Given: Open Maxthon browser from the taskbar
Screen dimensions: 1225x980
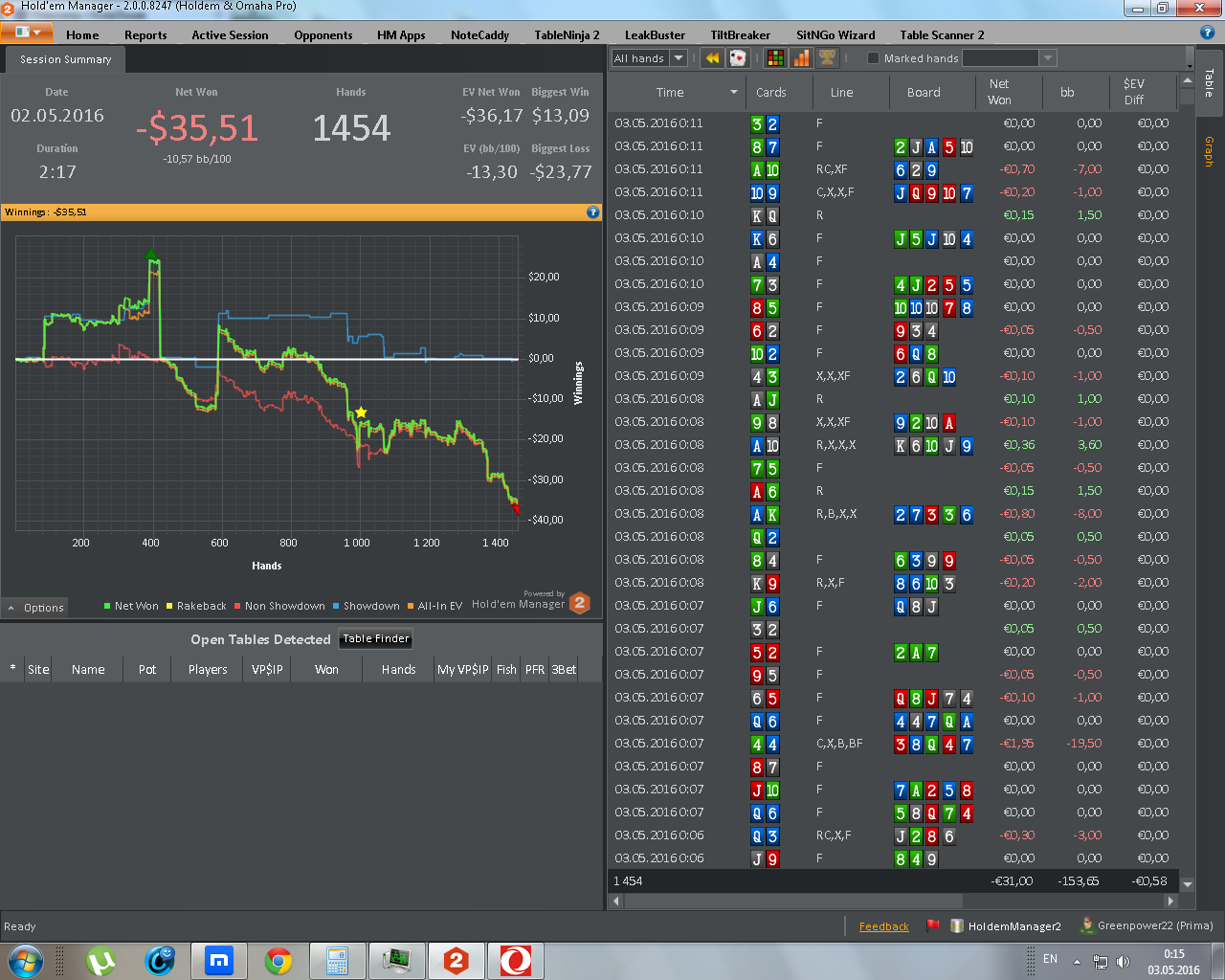Looking at the screenshot, I should pos(219,961).
